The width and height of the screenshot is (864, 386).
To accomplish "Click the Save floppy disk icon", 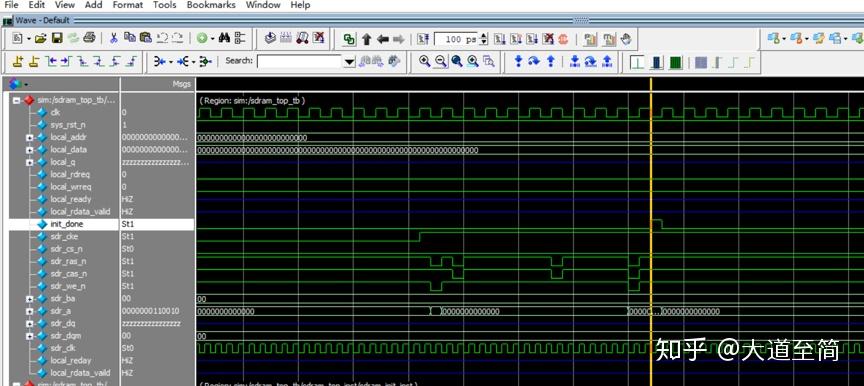I will [57, 38].
